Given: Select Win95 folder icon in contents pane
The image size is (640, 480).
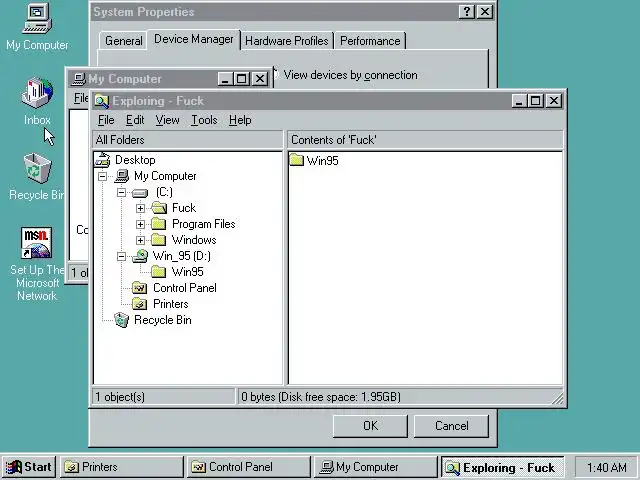Looking at the screenshot, I should [297, 160].
